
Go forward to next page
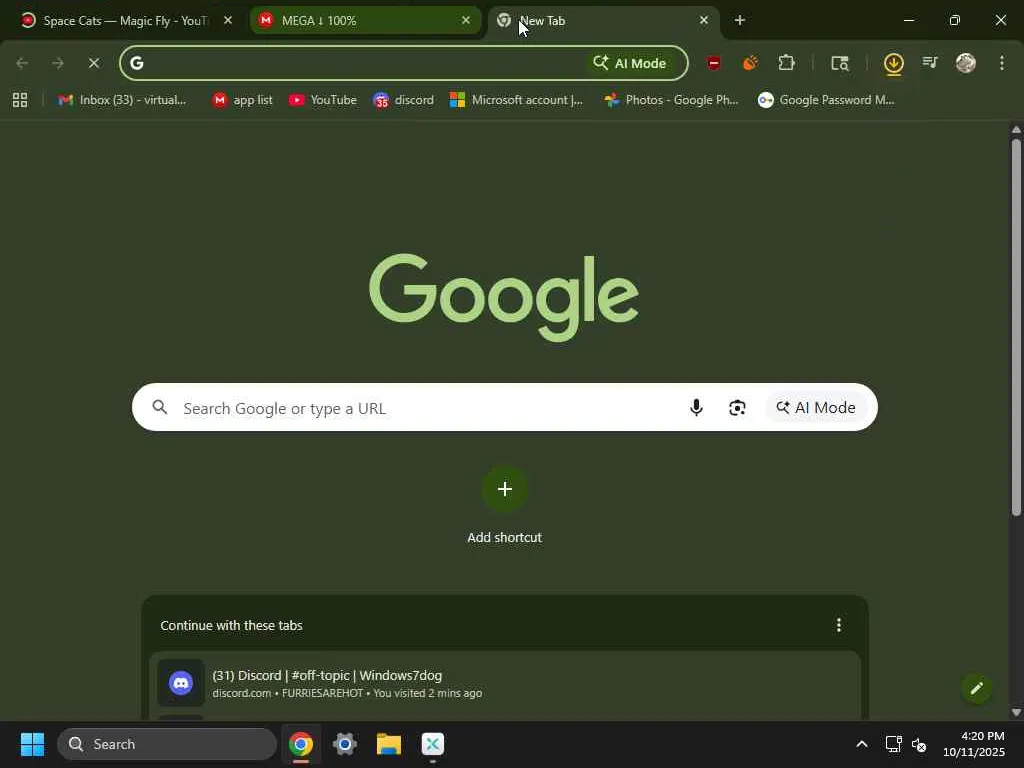pos(57,63)
